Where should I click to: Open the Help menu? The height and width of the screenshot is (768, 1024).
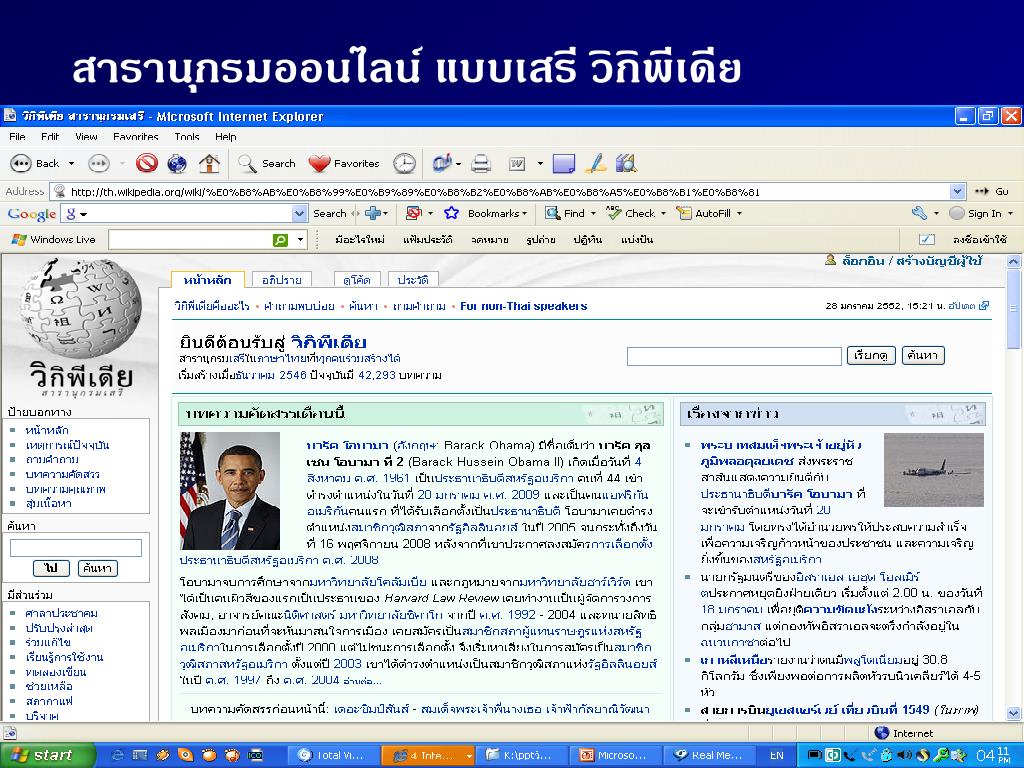pos(225,136)
